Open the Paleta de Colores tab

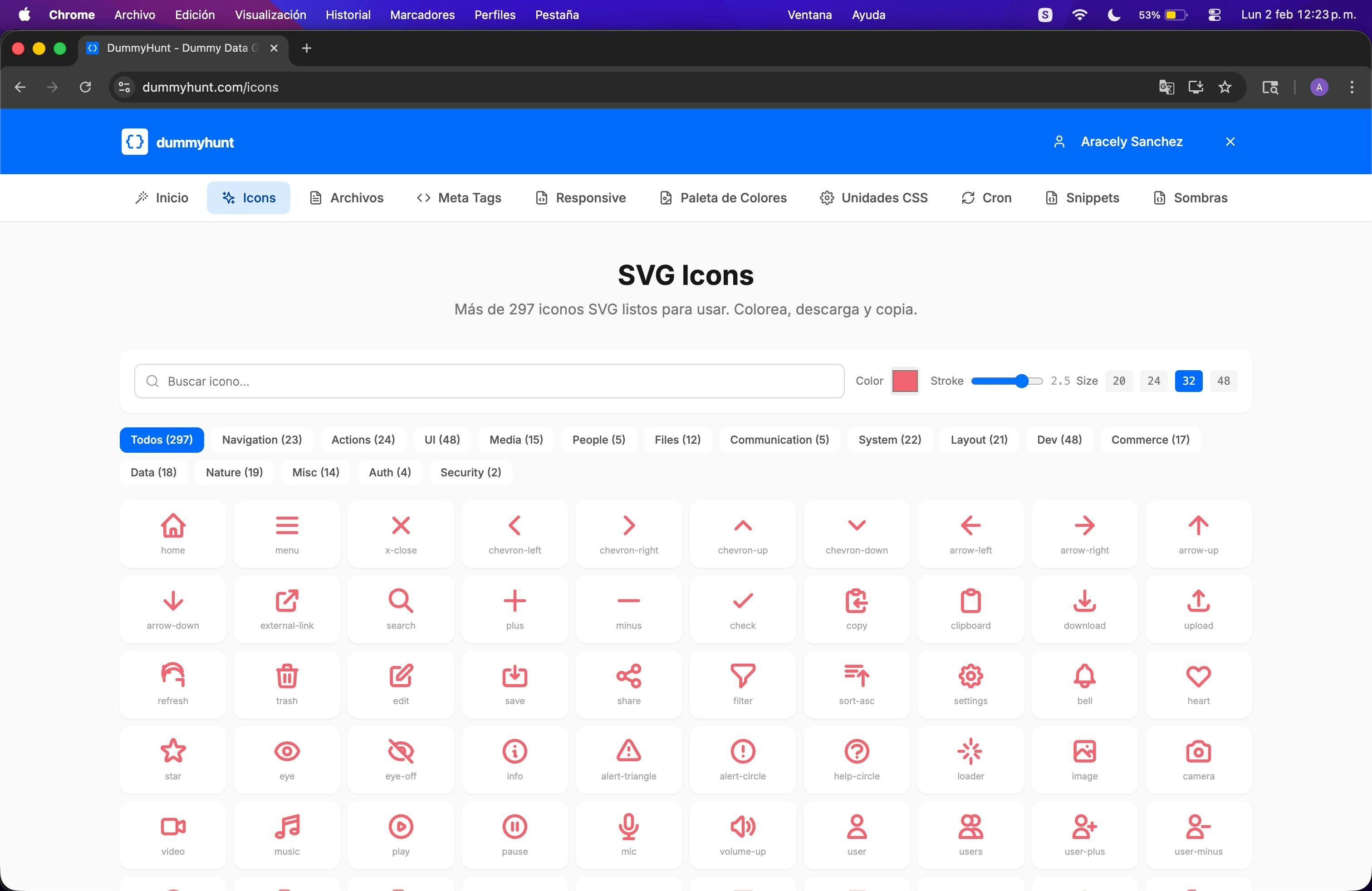[723, 198]
